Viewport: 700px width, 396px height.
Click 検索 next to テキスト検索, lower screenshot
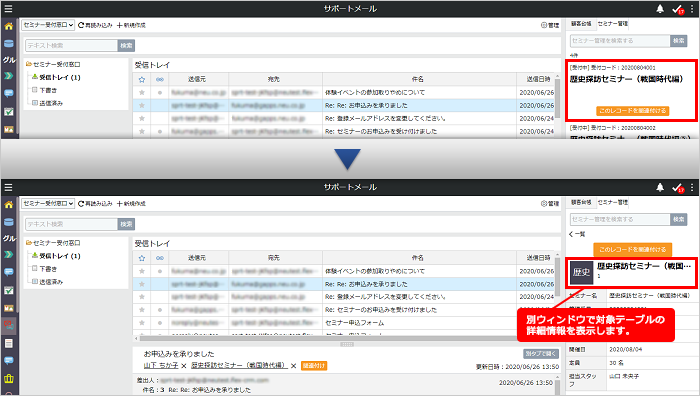pyautogui.click(x=126, y=224)
